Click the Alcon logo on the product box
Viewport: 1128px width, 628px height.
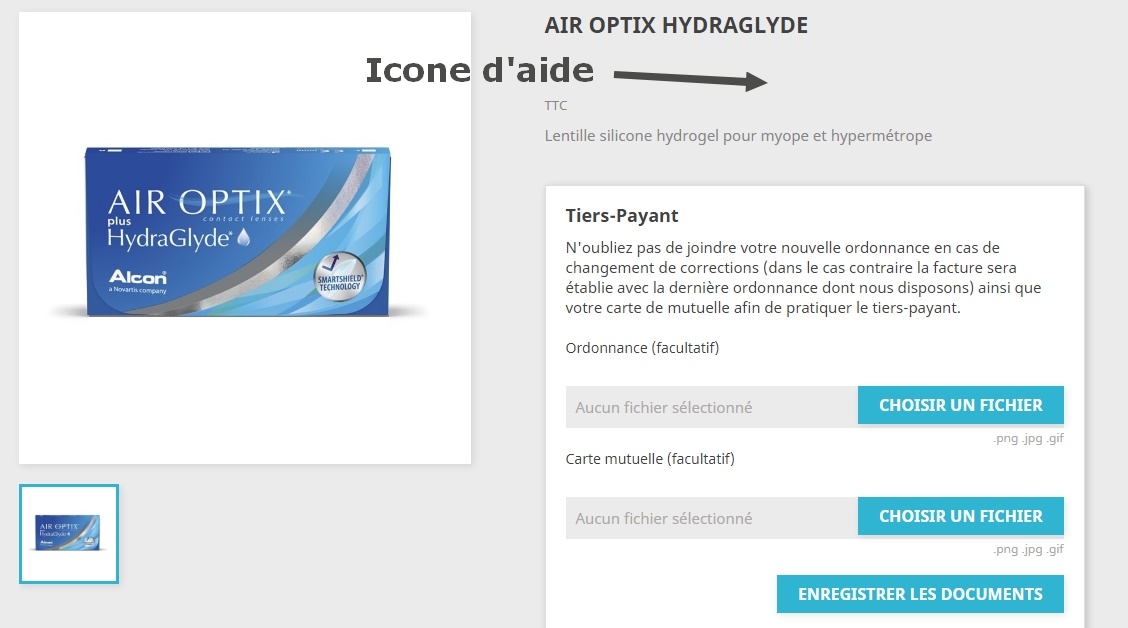click(x=137, y=281)
